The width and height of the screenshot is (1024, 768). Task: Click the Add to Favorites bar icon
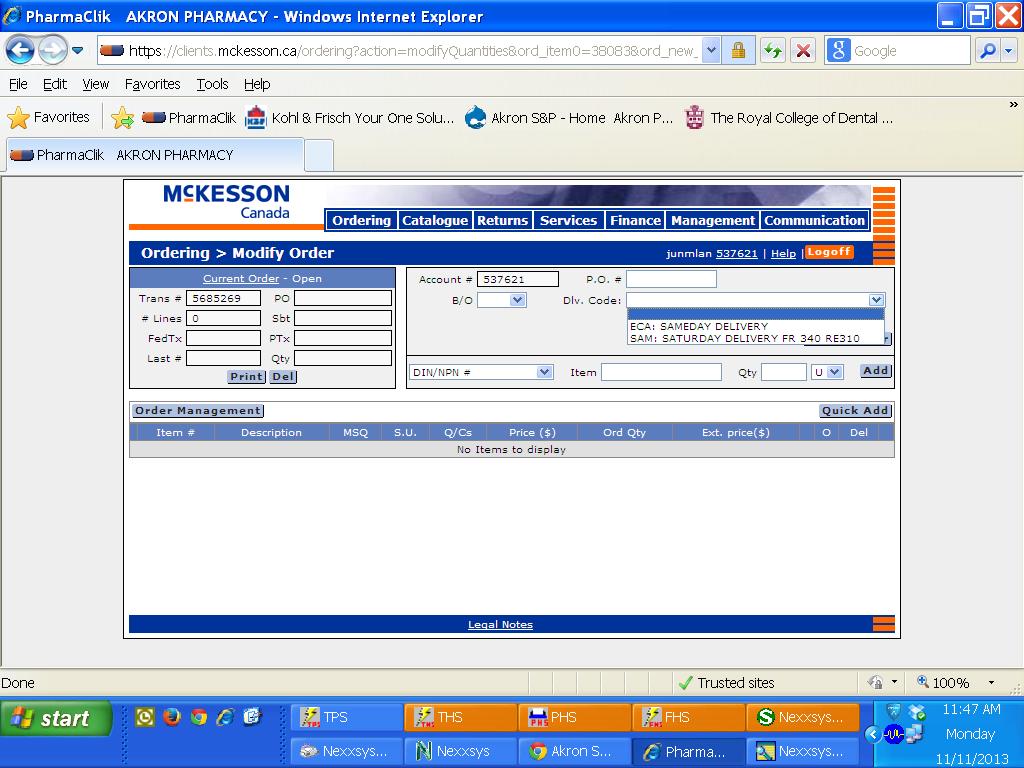tap(123, 117)
